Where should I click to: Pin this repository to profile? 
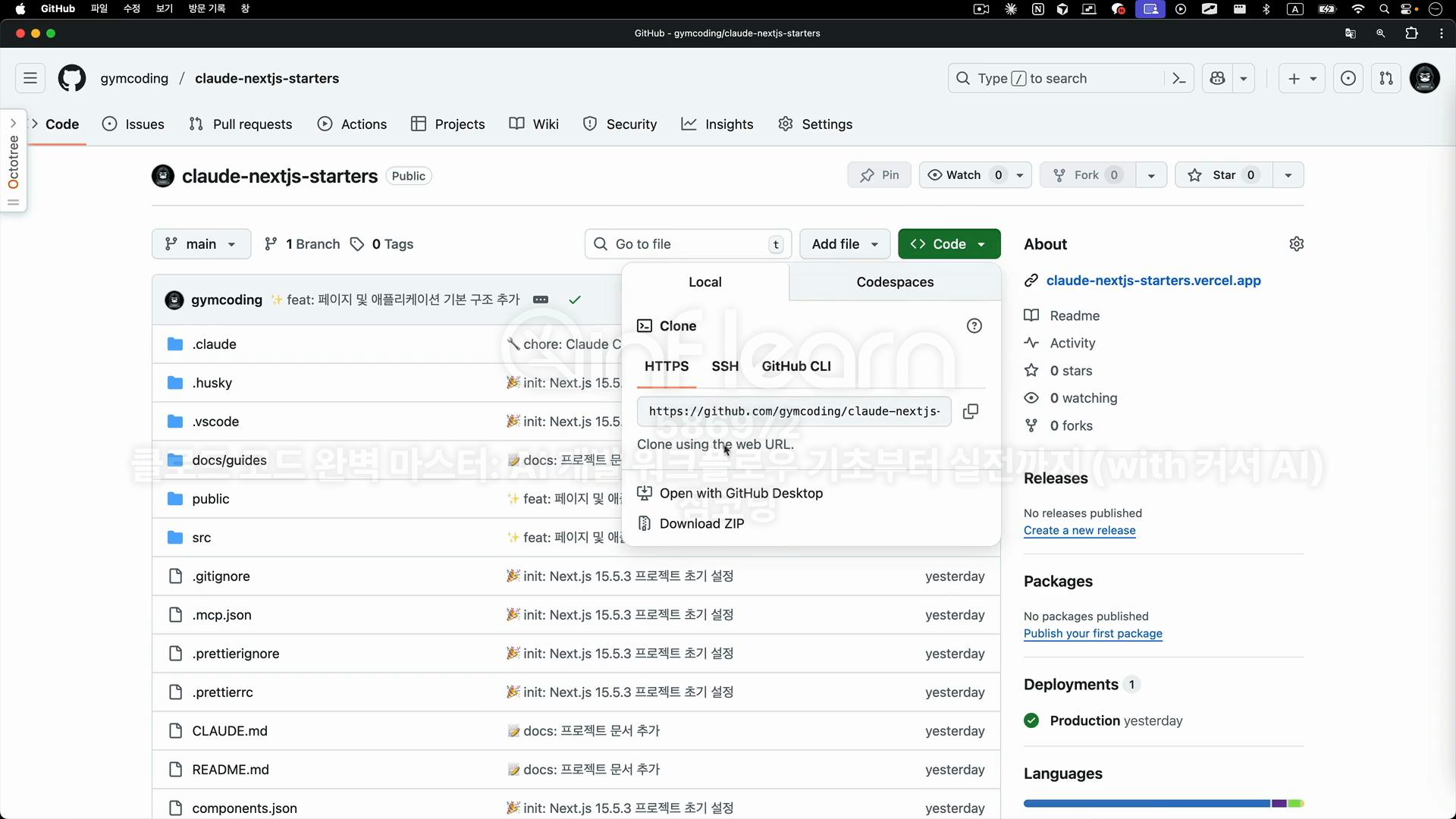(x=879, y=175)
